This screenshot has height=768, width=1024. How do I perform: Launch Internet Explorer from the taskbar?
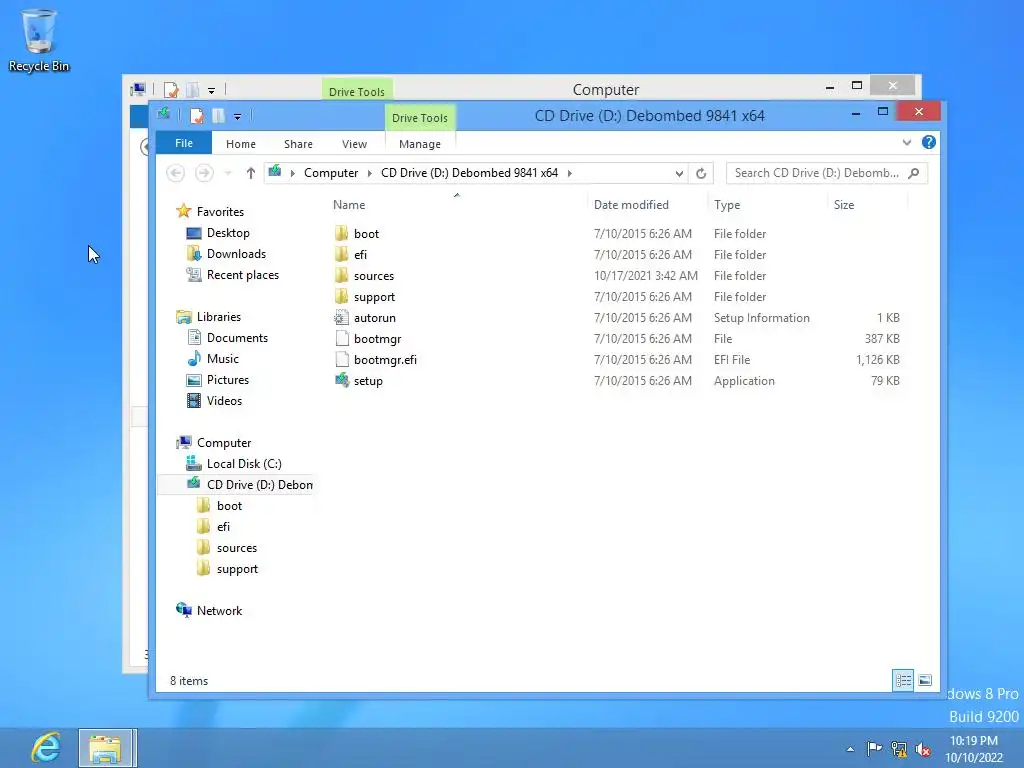click(46, 748)
